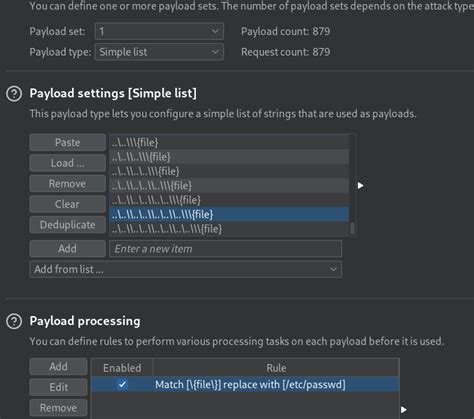Open Payload settings help icon
Viewport: 474px width, 419px height.
pos(14,94)
